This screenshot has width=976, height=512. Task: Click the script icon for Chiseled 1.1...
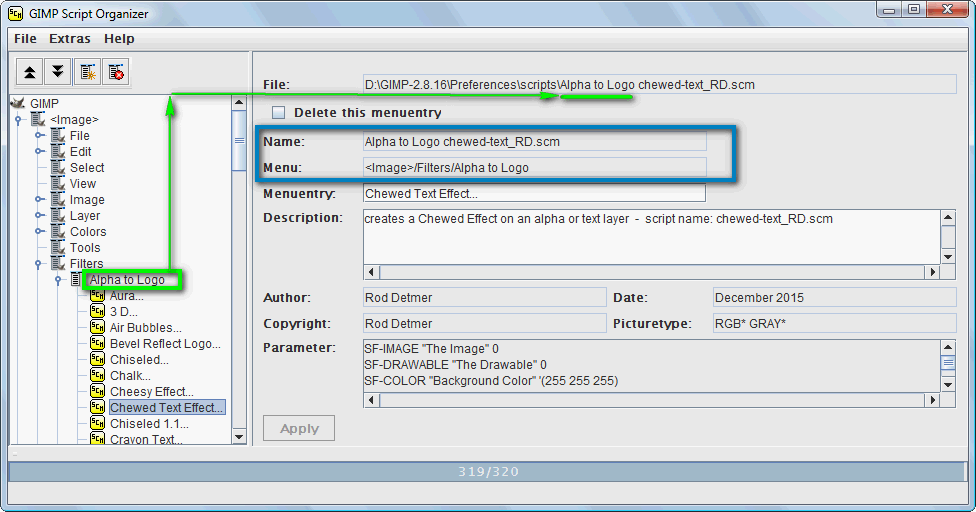click(x=97, y=423)
